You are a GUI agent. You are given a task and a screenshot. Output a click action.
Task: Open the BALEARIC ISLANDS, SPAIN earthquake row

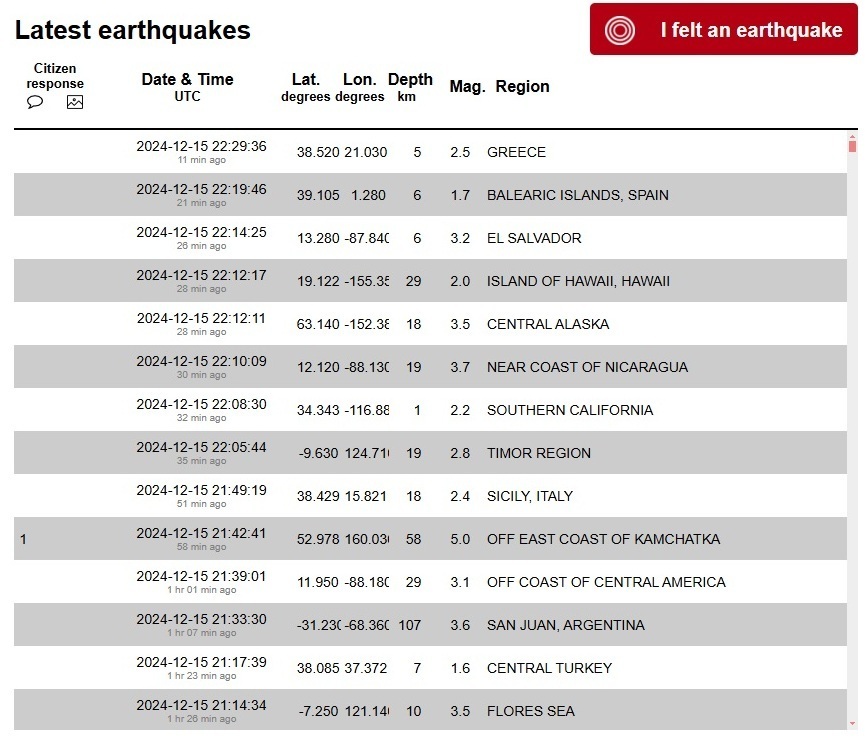tap(577, 196)
